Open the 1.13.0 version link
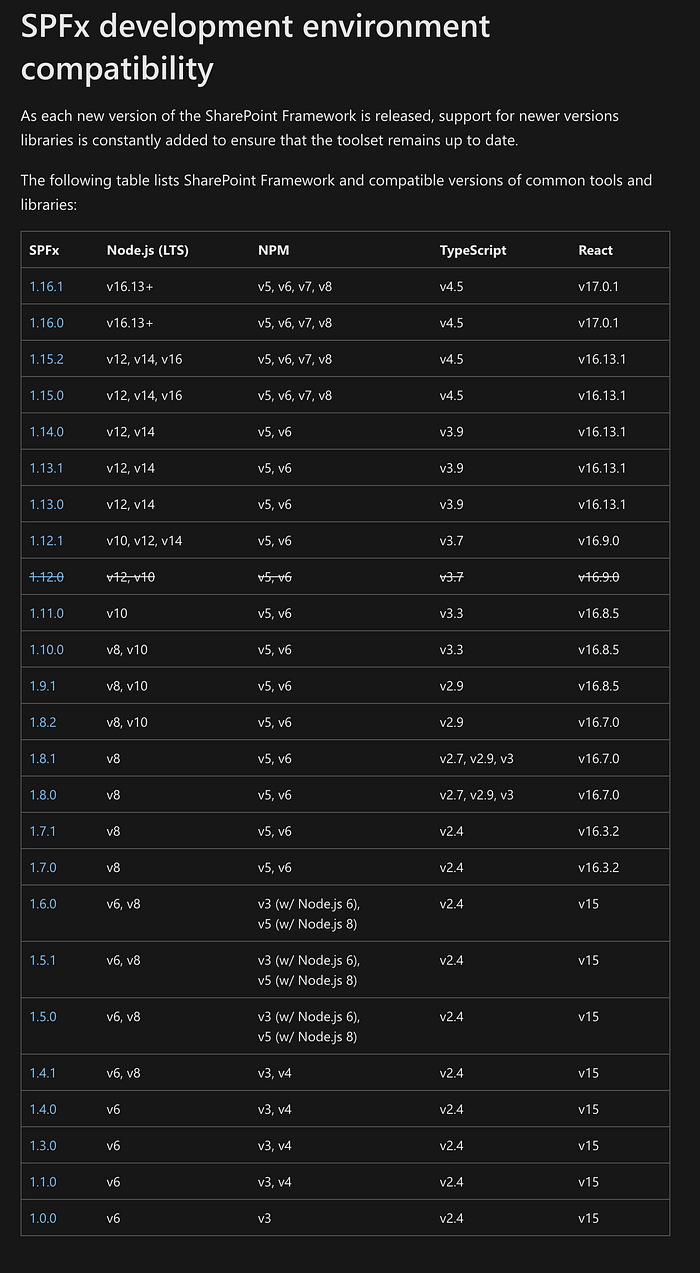The image size is (700, 1273). click(46, 504)
